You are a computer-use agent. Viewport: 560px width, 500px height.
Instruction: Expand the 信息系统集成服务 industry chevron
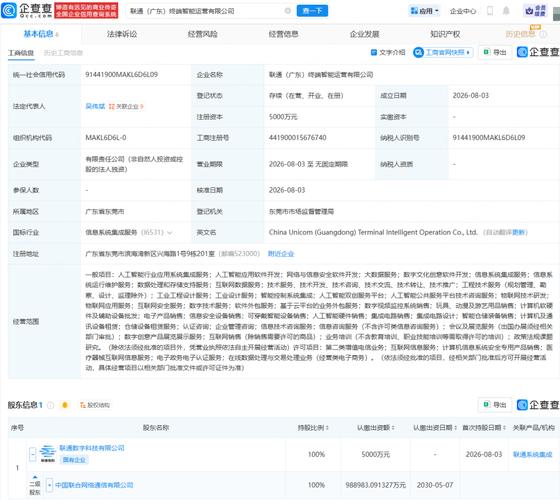[x=170, y=233]
